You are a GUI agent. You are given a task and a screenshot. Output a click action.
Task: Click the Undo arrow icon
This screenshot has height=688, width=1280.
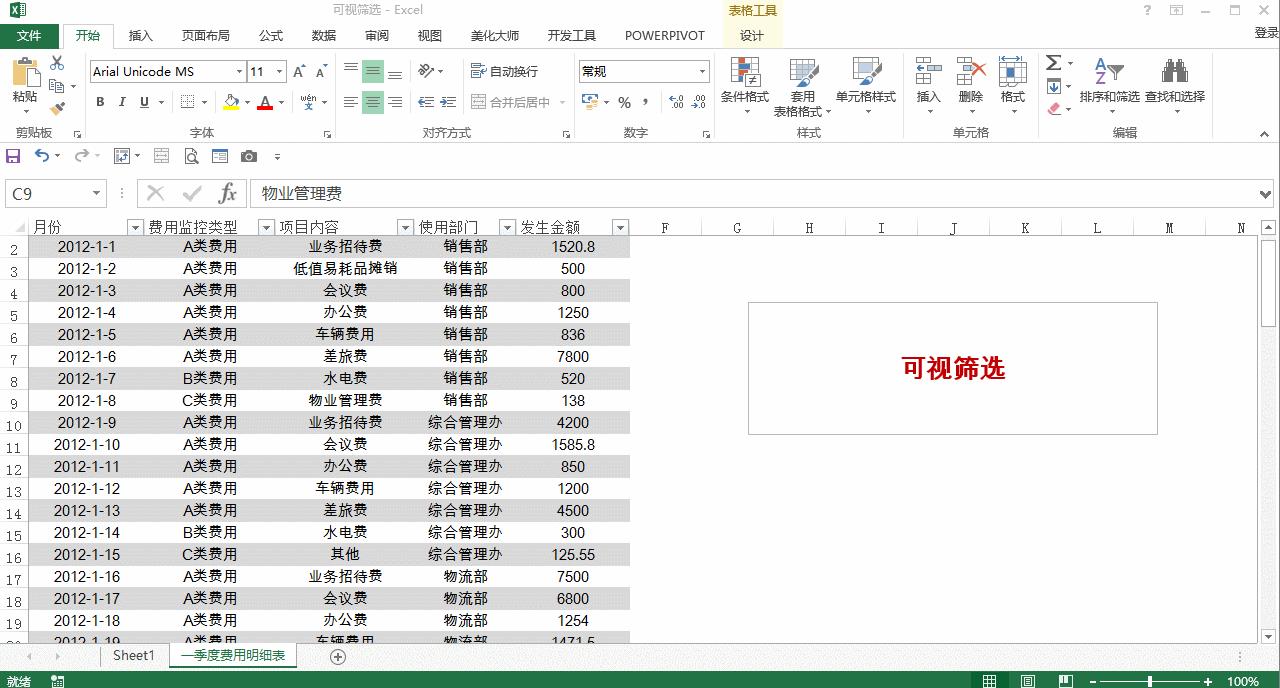(42, 156)
